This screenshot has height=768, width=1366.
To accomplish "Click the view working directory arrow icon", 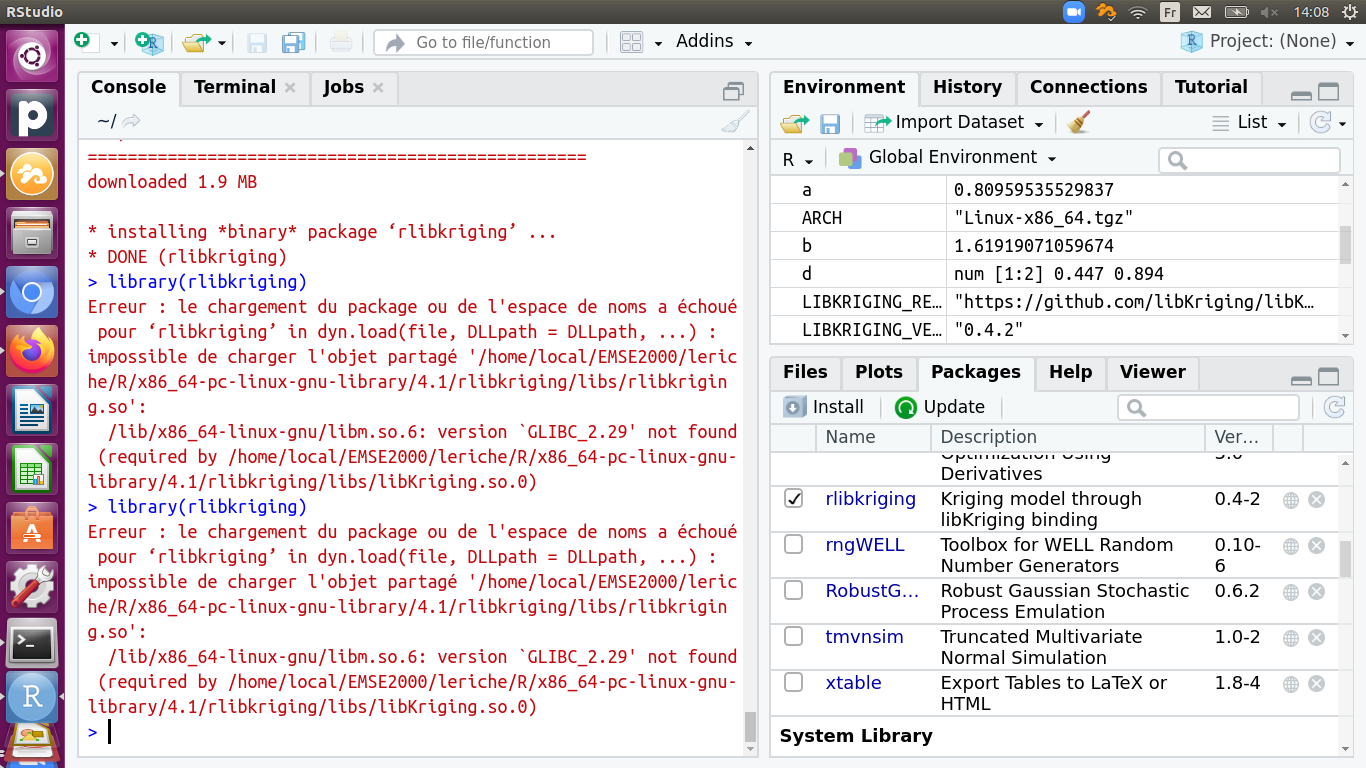I will 131,121.
